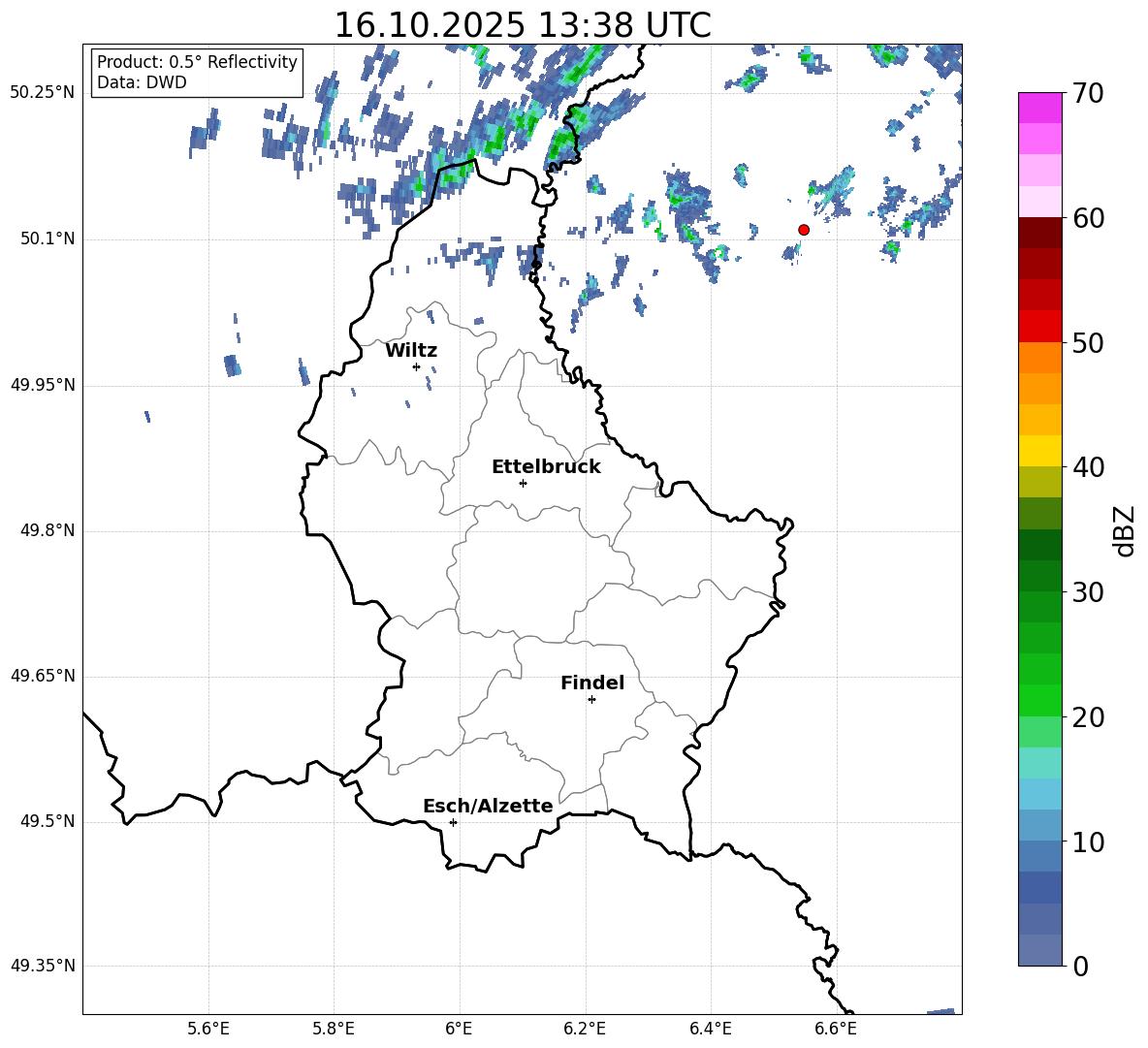The height and width of the screenshot is (1048, 1148).
Task: Click the Ettelbruck location cross marker
Action: (523, 483)
